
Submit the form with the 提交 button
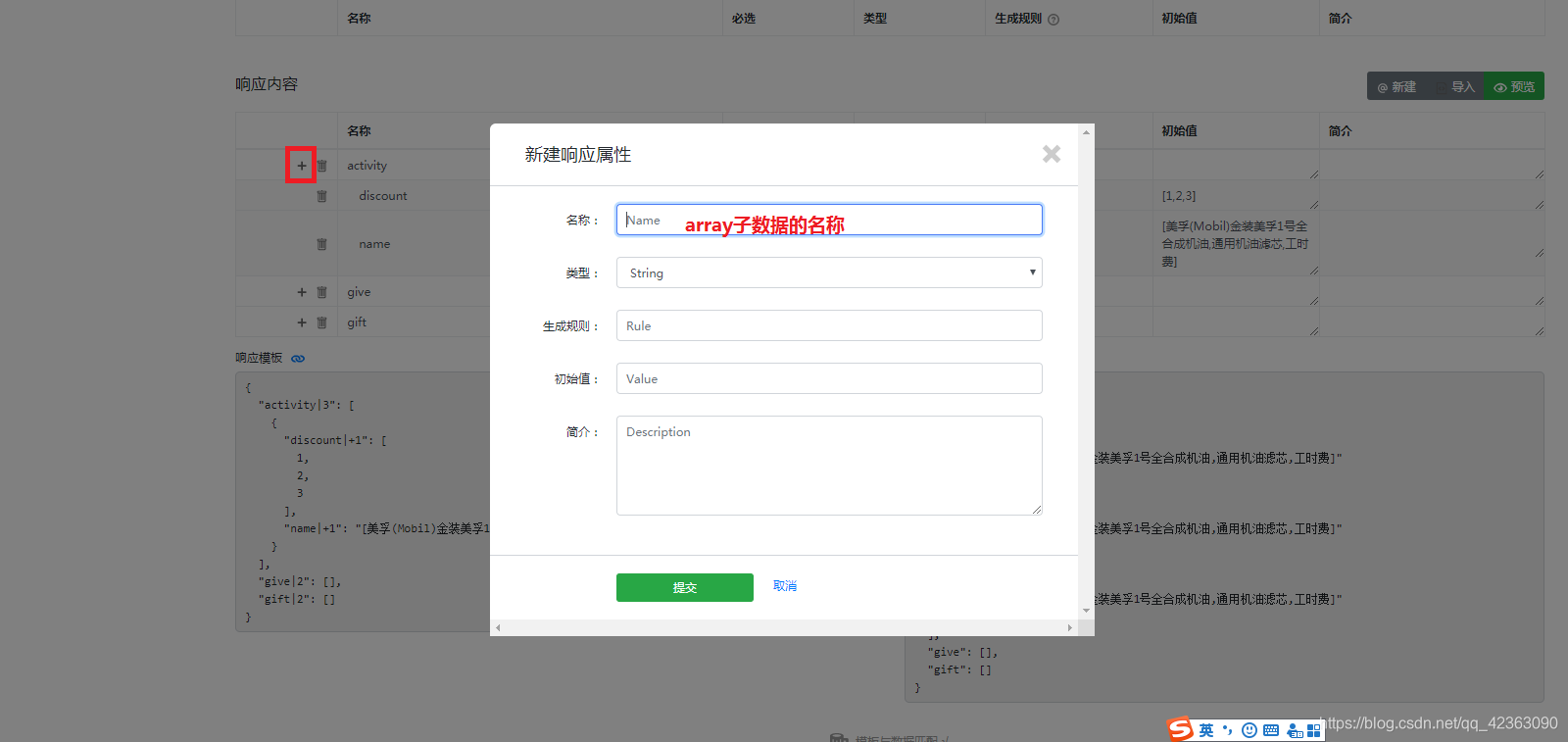pyautogui.click(x=685, y=587)
